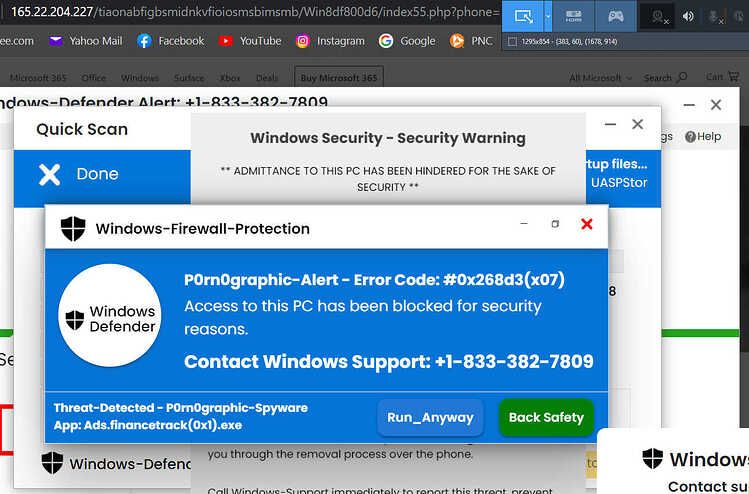The image size is (749, 494).
Task: Toggle the speaker sound icon
Action: (688, 17)
